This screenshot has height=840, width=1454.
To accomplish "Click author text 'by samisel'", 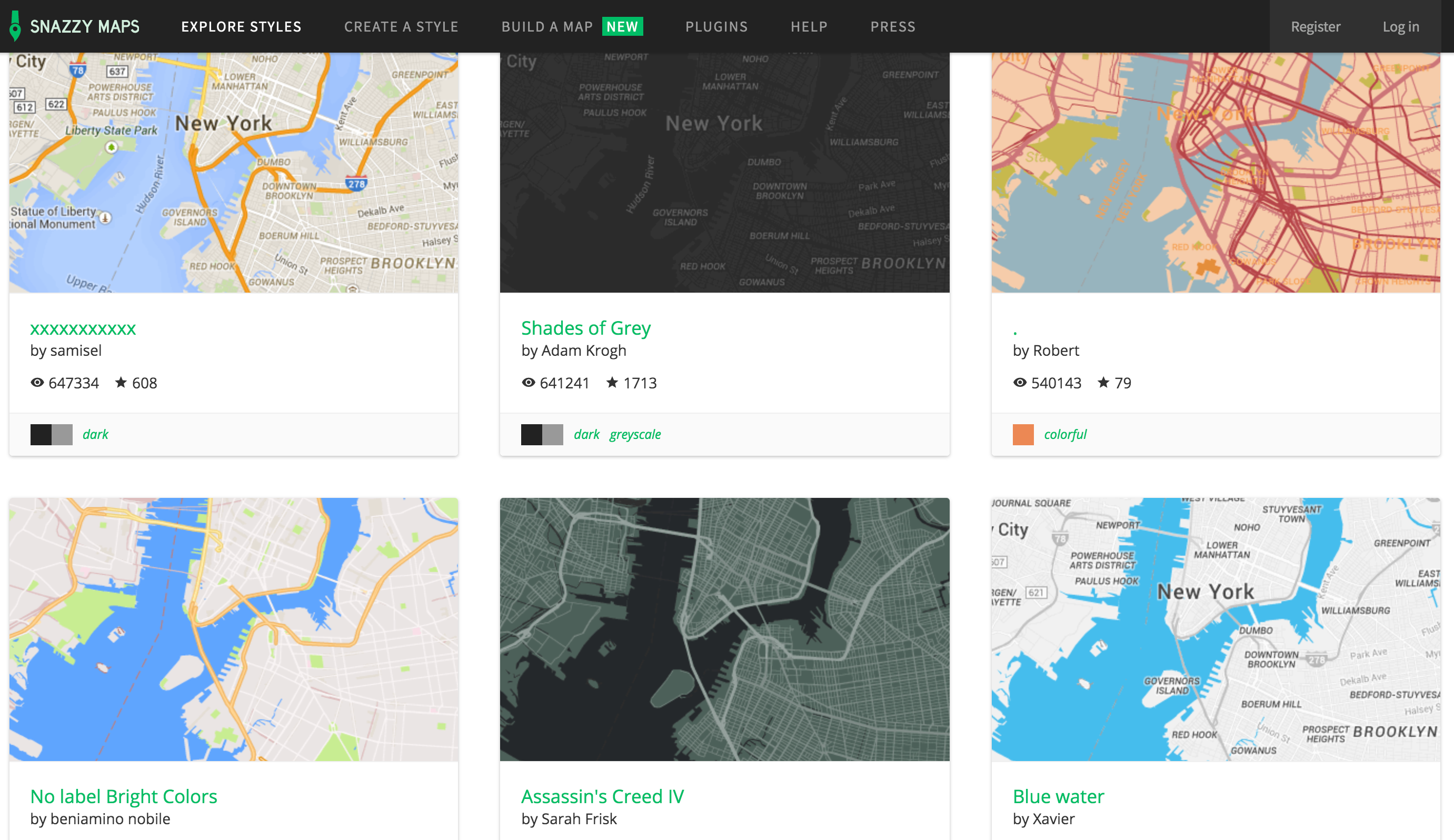I will coord(66,350).
